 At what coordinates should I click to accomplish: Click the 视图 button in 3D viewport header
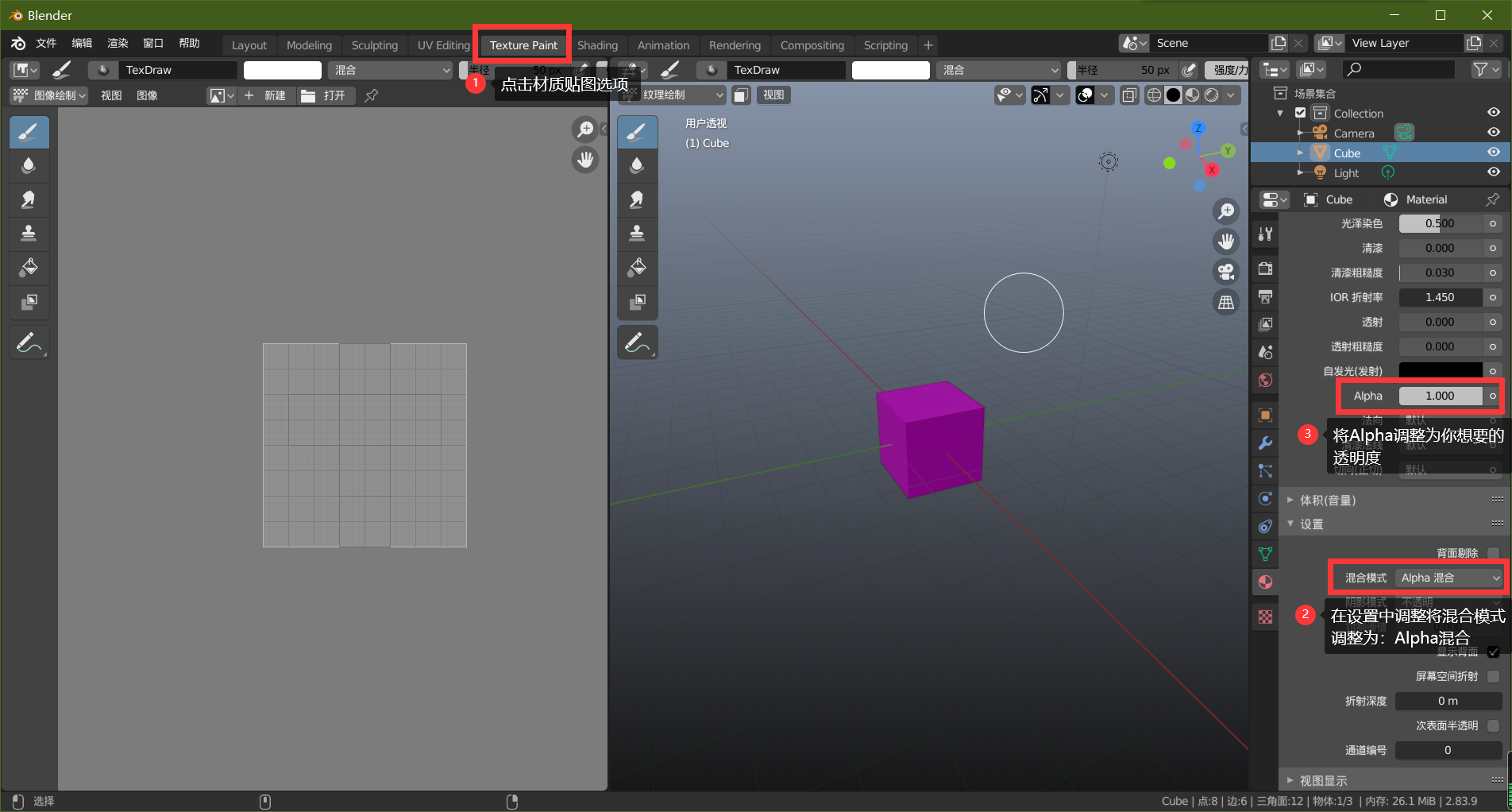pyautogui.click(x=773, y=95)
